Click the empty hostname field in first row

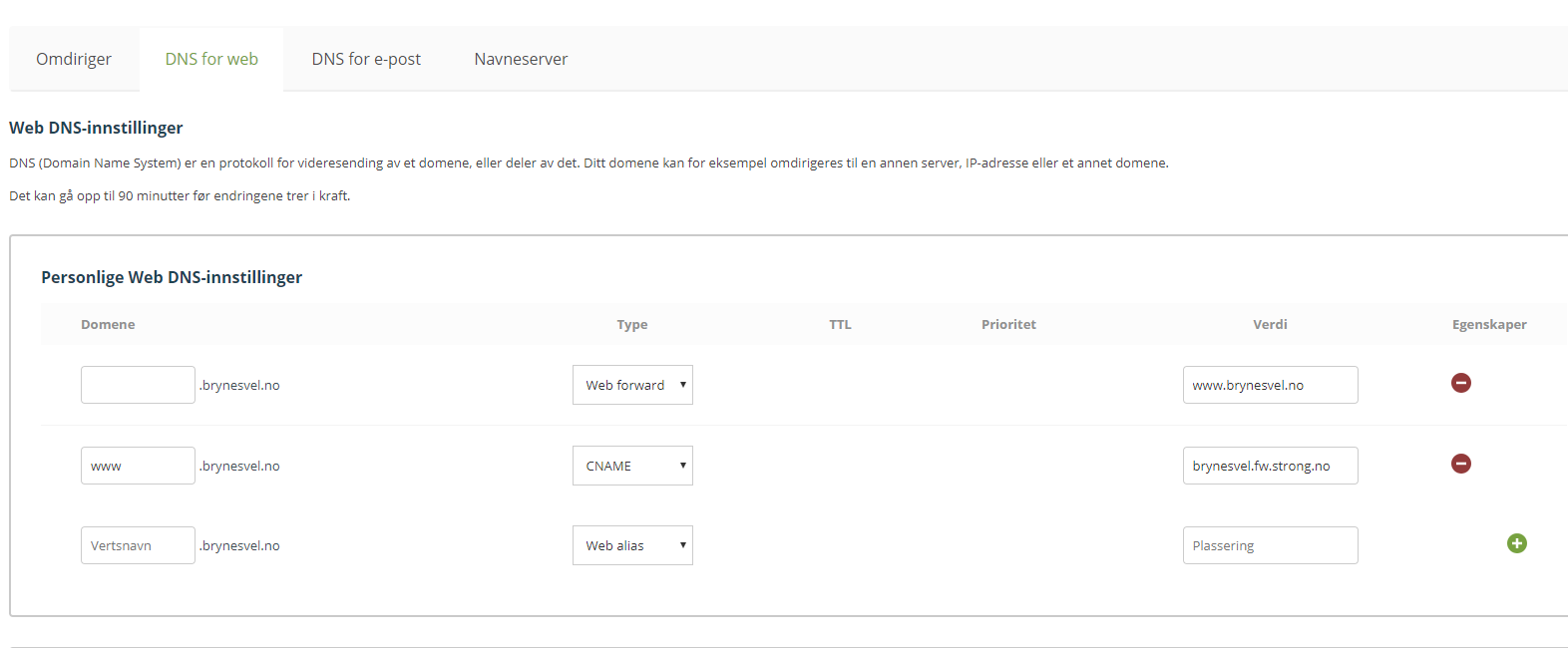[x=138, y=385]
